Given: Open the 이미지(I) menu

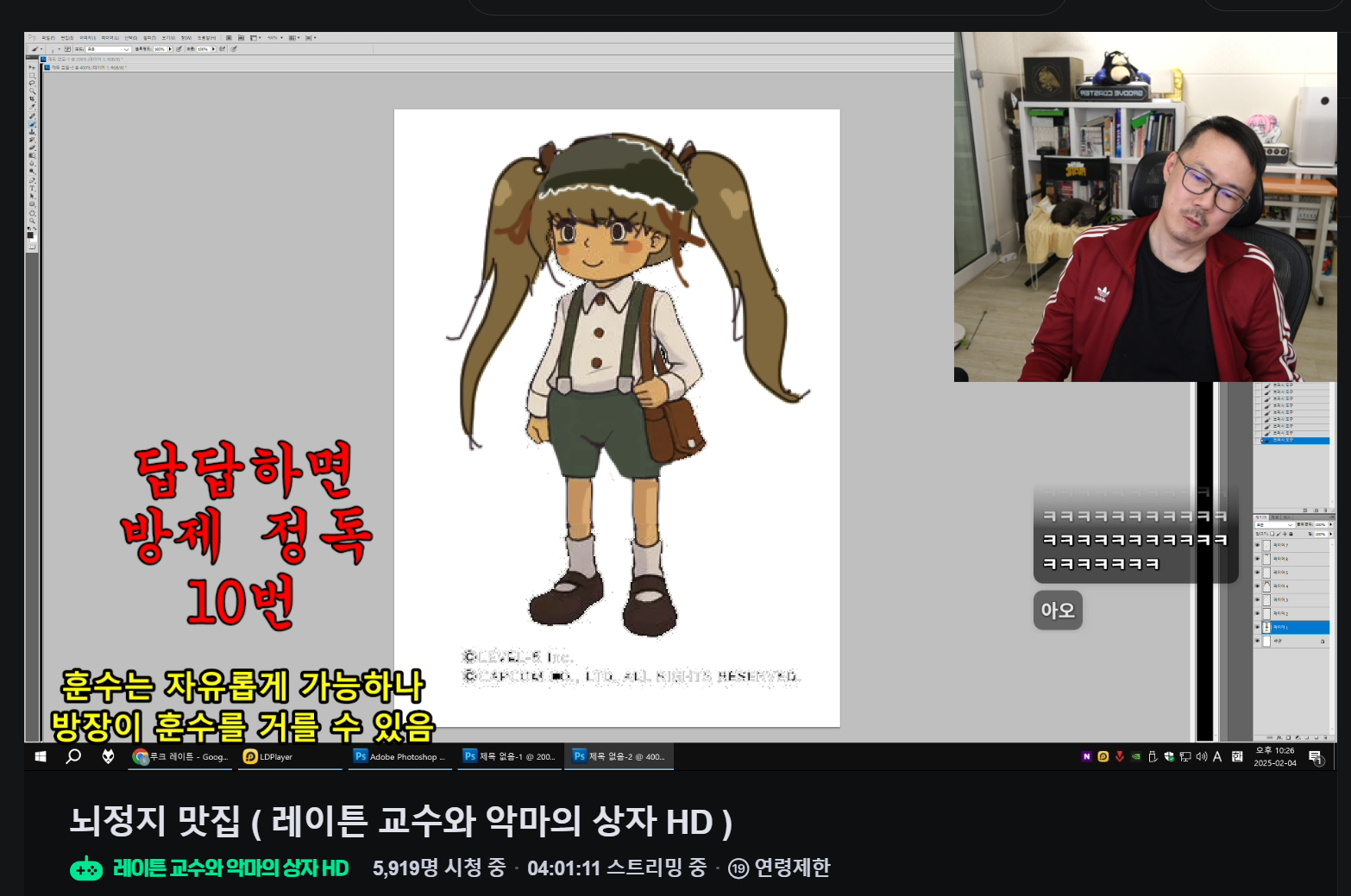Looking at the screenshot, I should [87, 38].
